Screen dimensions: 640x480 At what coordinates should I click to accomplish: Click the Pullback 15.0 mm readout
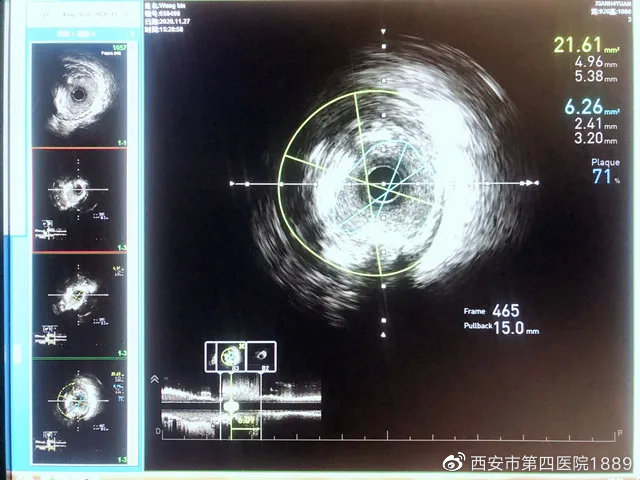click(x=503, y=327)
